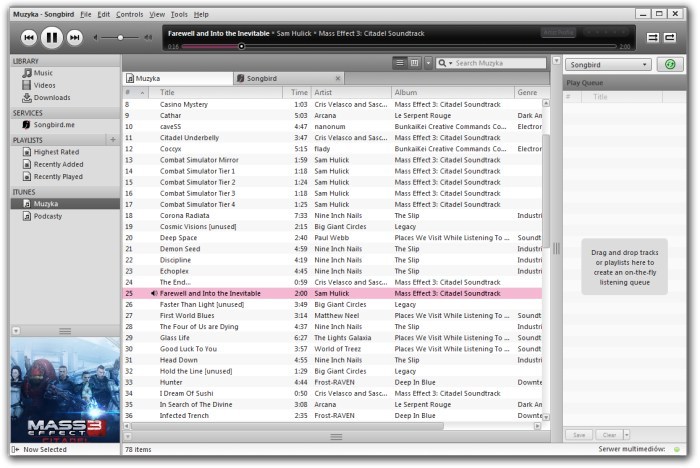
Task: Click the media server green status indicator
Action: [677, 449]
